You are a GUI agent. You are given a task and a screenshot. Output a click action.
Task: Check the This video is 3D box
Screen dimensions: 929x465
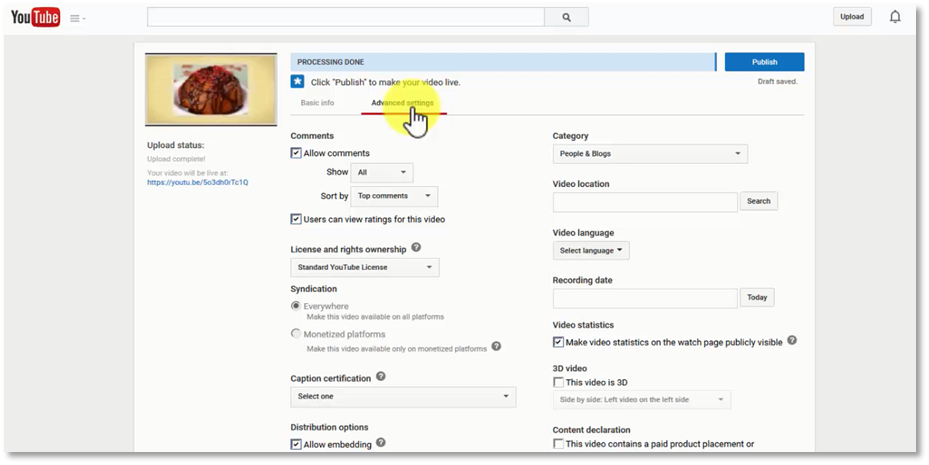[558, 383]
